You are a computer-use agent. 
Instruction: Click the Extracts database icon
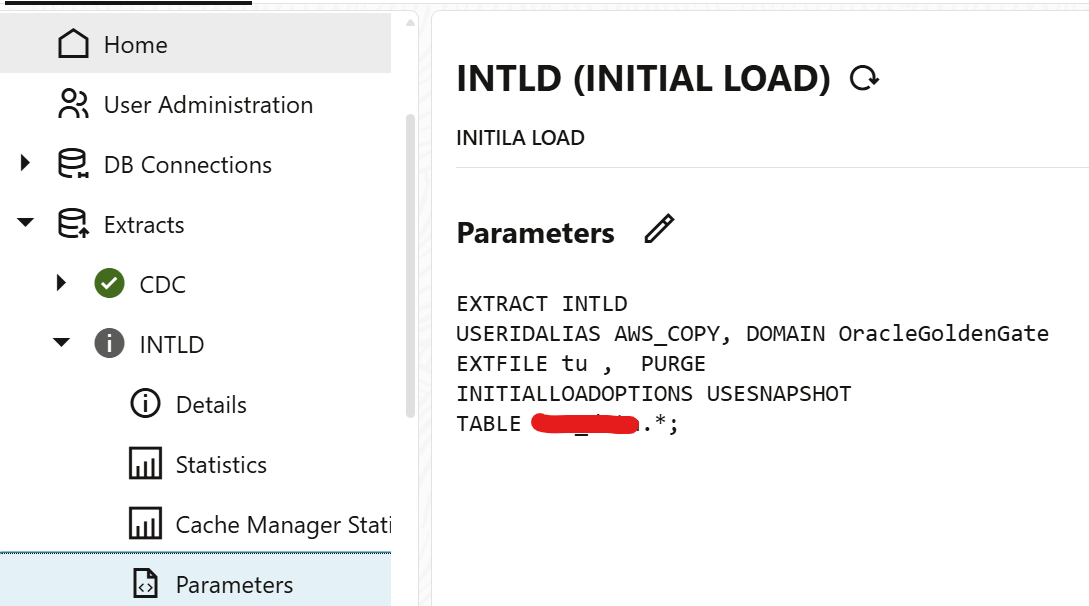click(73, 224)
